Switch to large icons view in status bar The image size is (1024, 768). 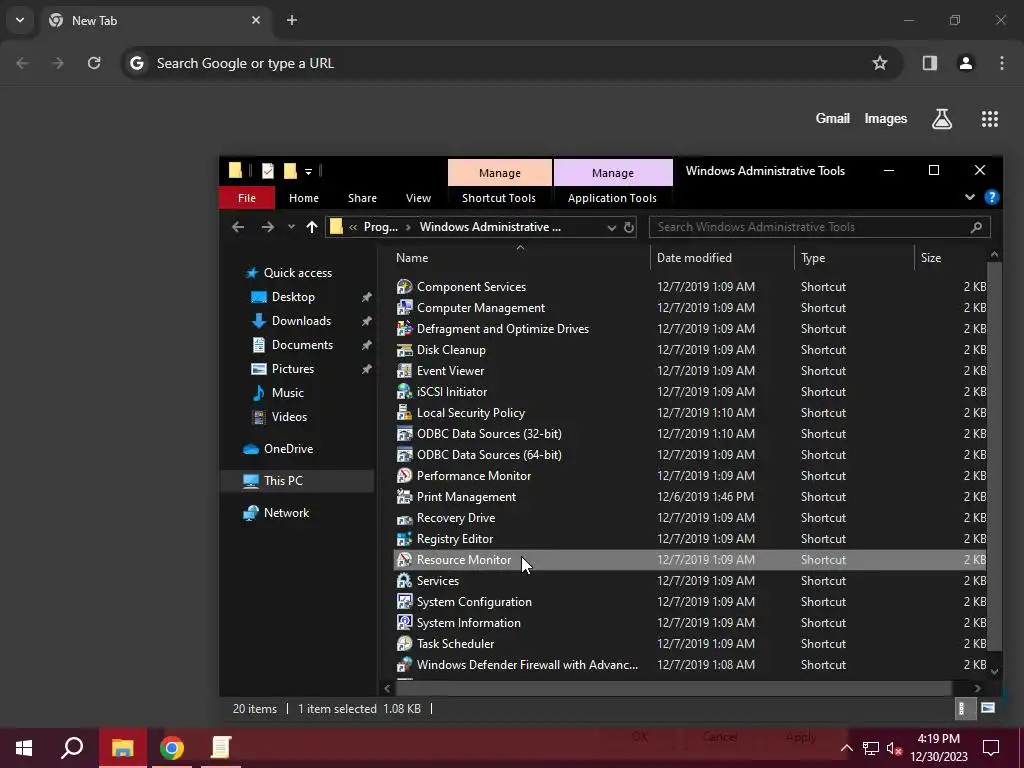click(x=987, y=708)
